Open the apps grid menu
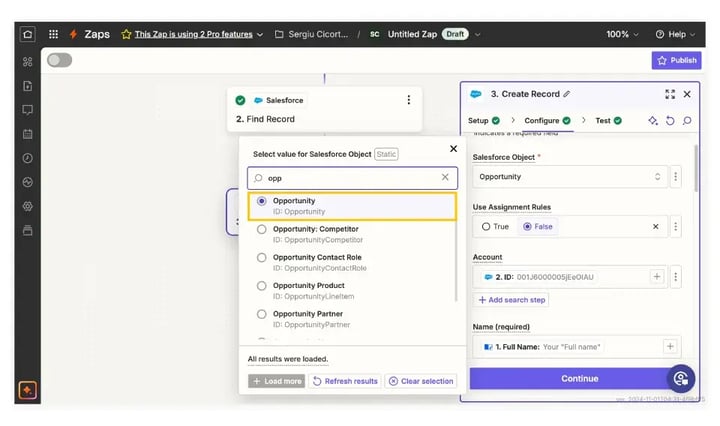The height and width of the screenshot is (426, 720). tap(53, 34)
